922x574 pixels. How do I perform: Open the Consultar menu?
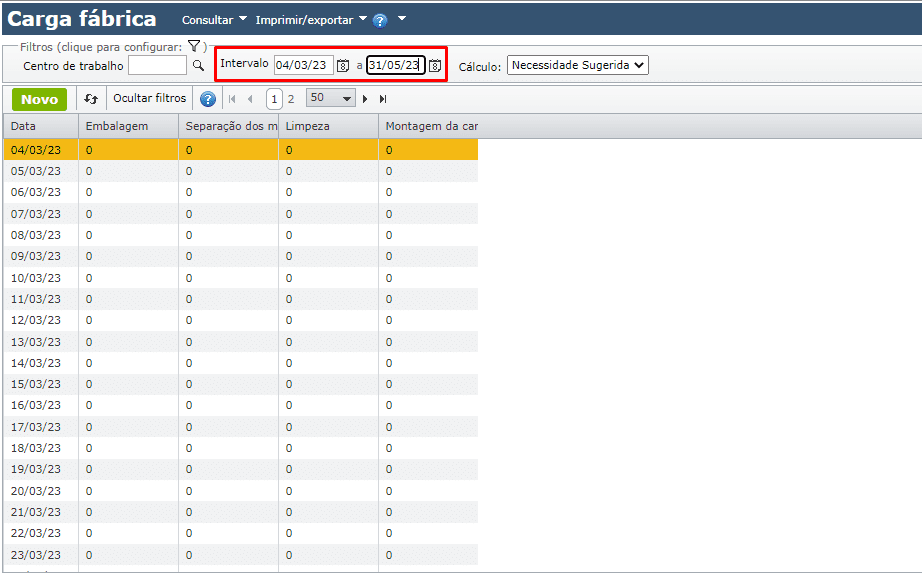point(214,20)
